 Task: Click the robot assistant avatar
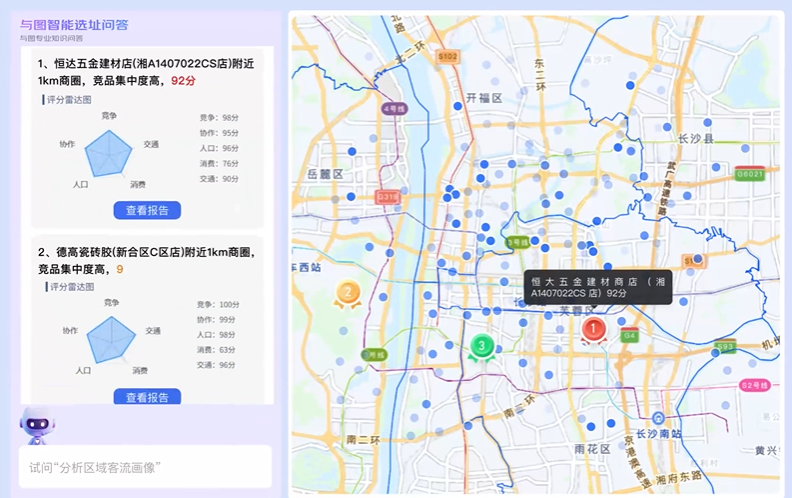[x=38, y=425]
